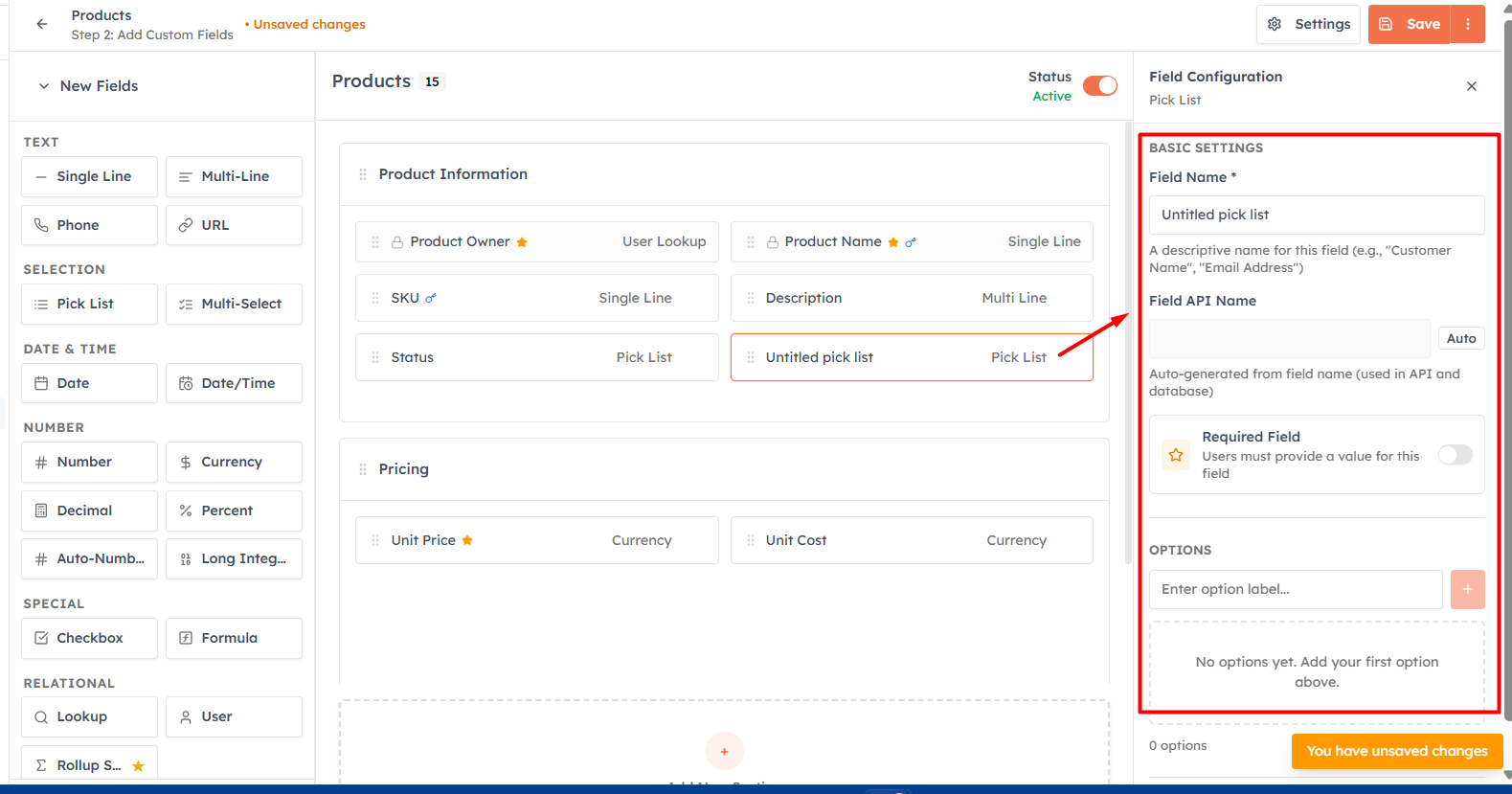Click the Field API Name input
The image size is (1512, 794).
(1289, 338)
